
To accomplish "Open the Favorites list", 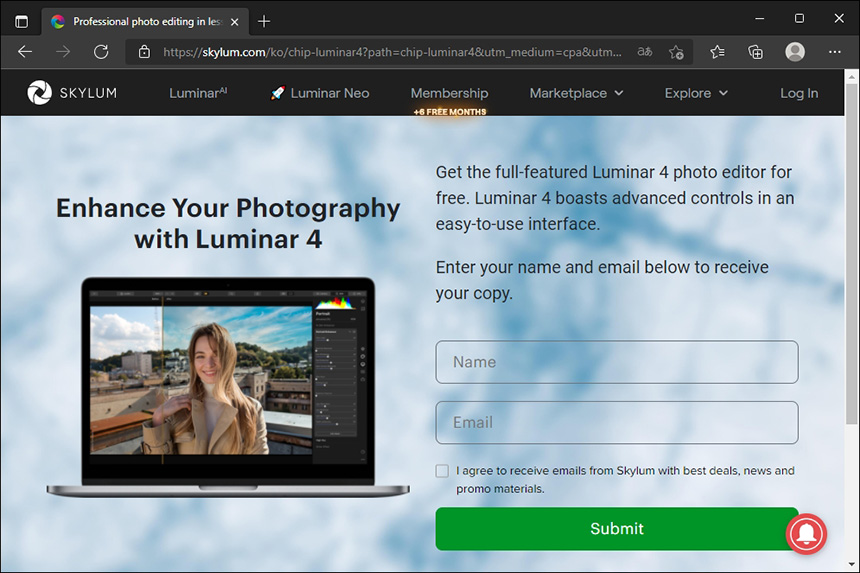I will (717, 52).
